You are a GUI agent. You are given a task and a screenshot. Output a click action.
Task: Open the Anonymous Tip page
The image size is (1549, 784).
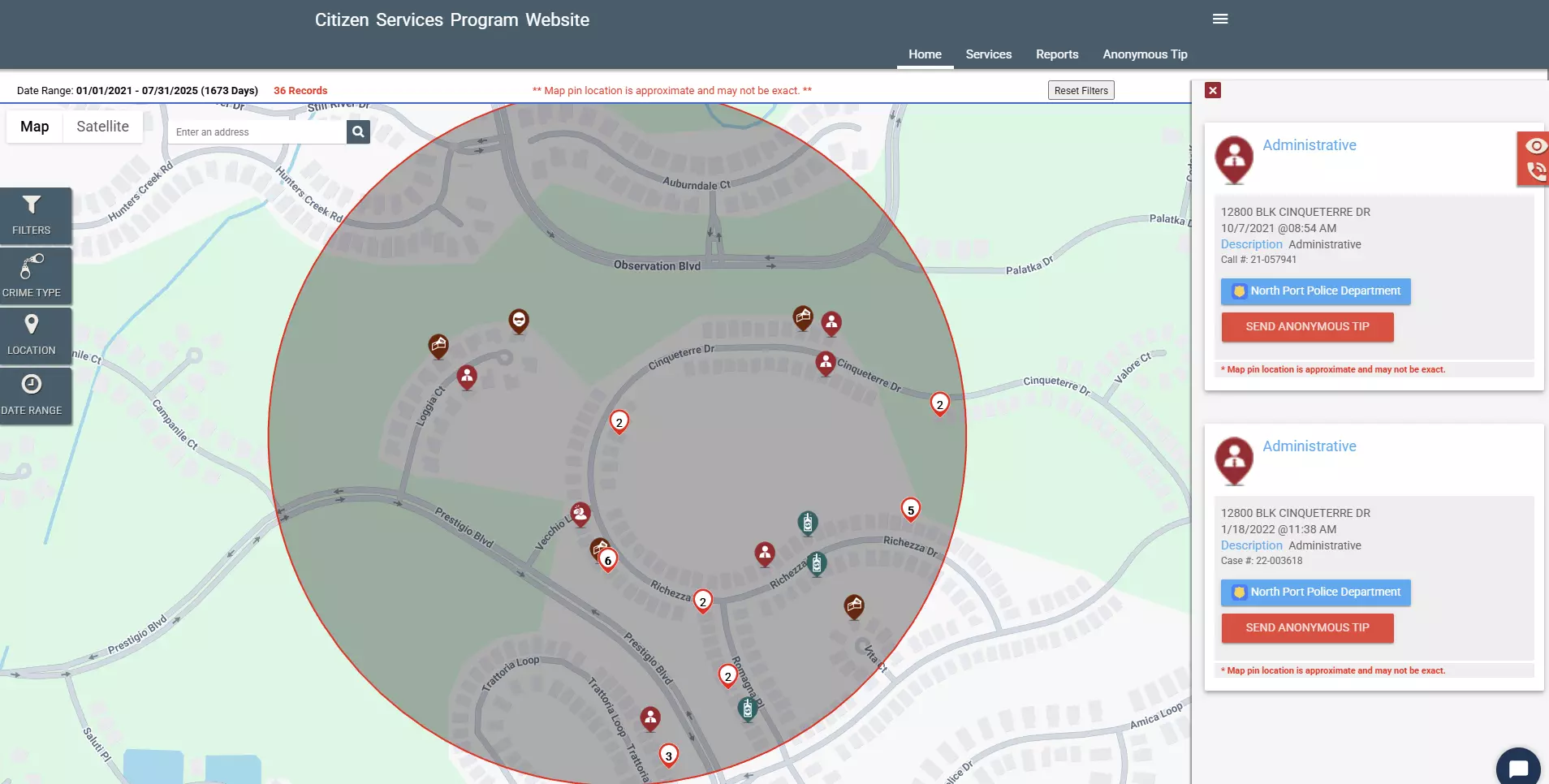pyautogui.click(x=1145, y=54)
